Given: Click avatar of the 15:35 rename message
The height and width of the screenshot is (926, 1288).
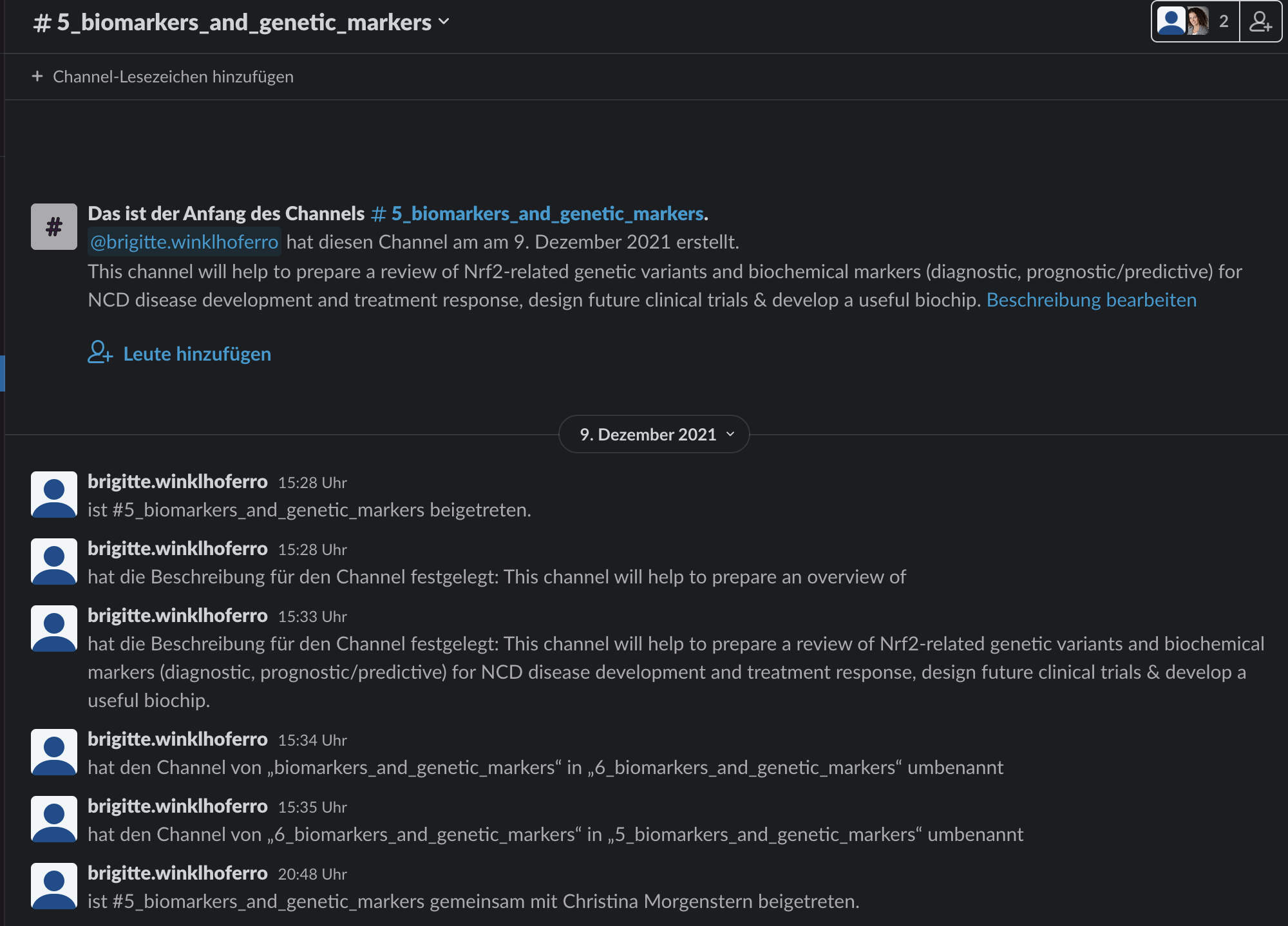Looking at the screenshot, I should point(54,819).
